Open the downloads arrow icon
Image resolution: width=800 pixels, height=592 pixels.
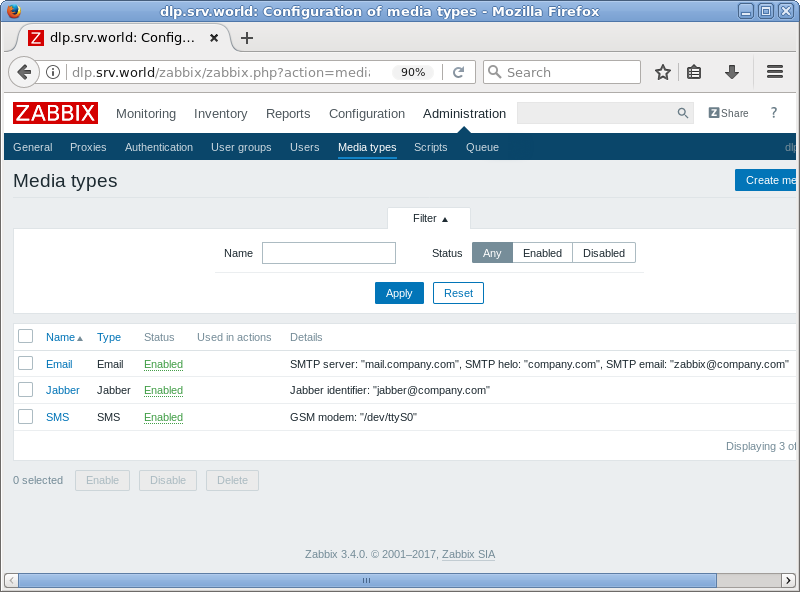click(x=732, y=72)
